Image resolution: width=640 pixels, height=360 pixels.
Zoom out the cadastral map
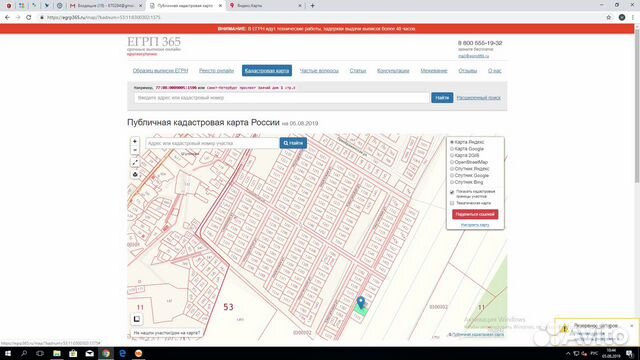(135, 150)
